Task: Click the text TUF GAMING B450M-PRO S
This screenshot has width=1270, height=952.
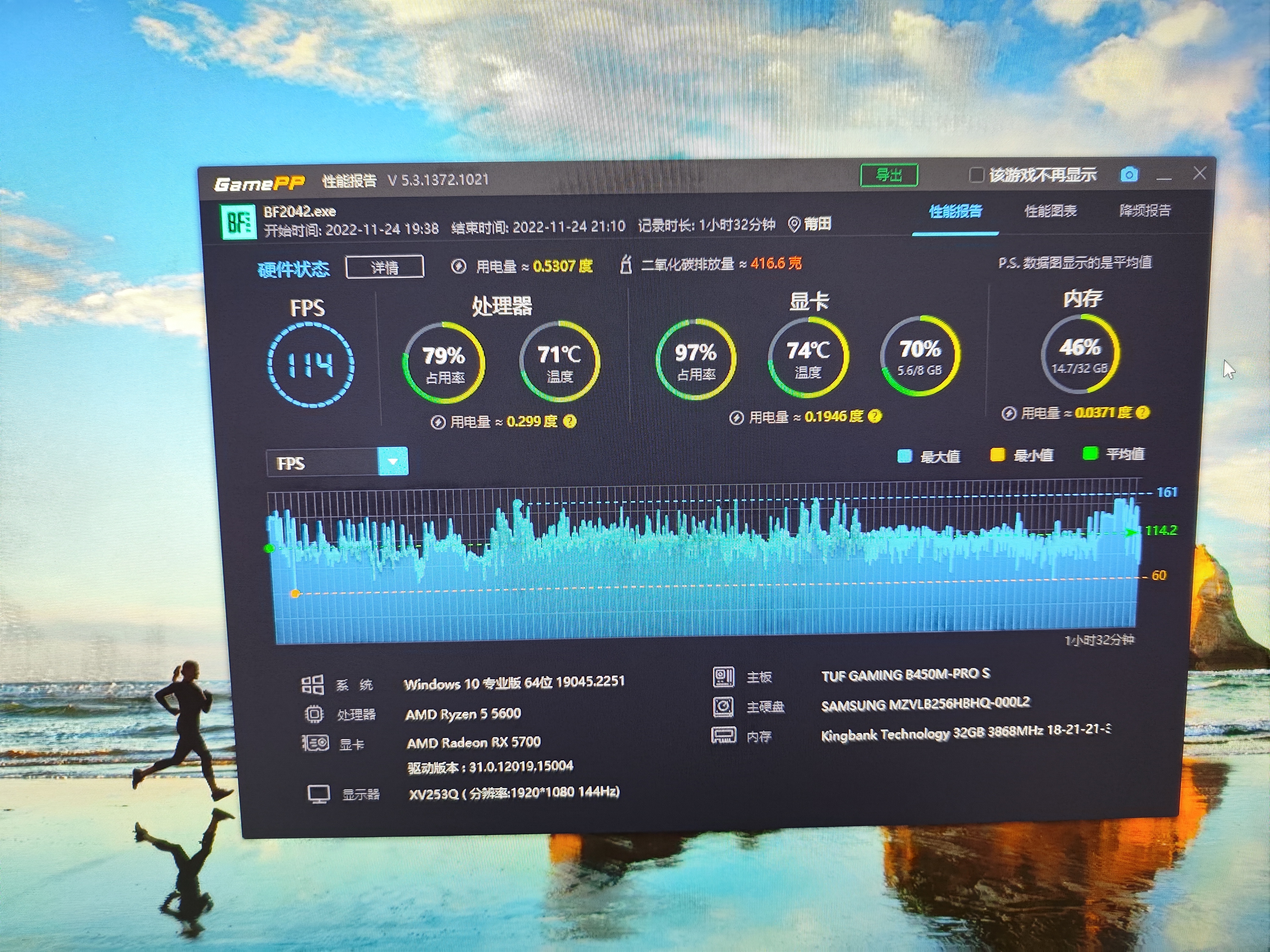Action: click(x=906, y=675)
